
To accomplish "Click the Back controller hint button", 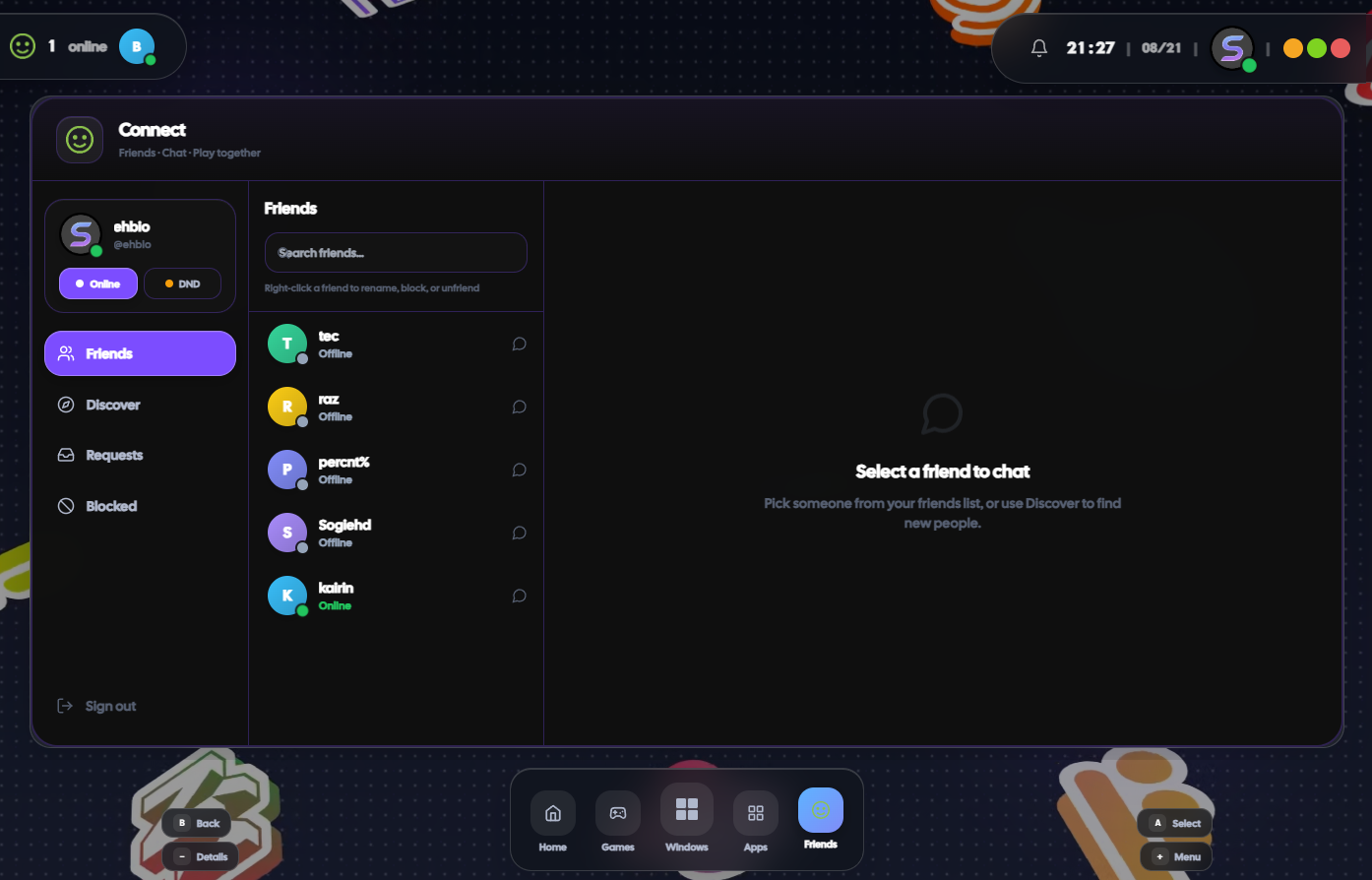I will (x=198, y=823).
